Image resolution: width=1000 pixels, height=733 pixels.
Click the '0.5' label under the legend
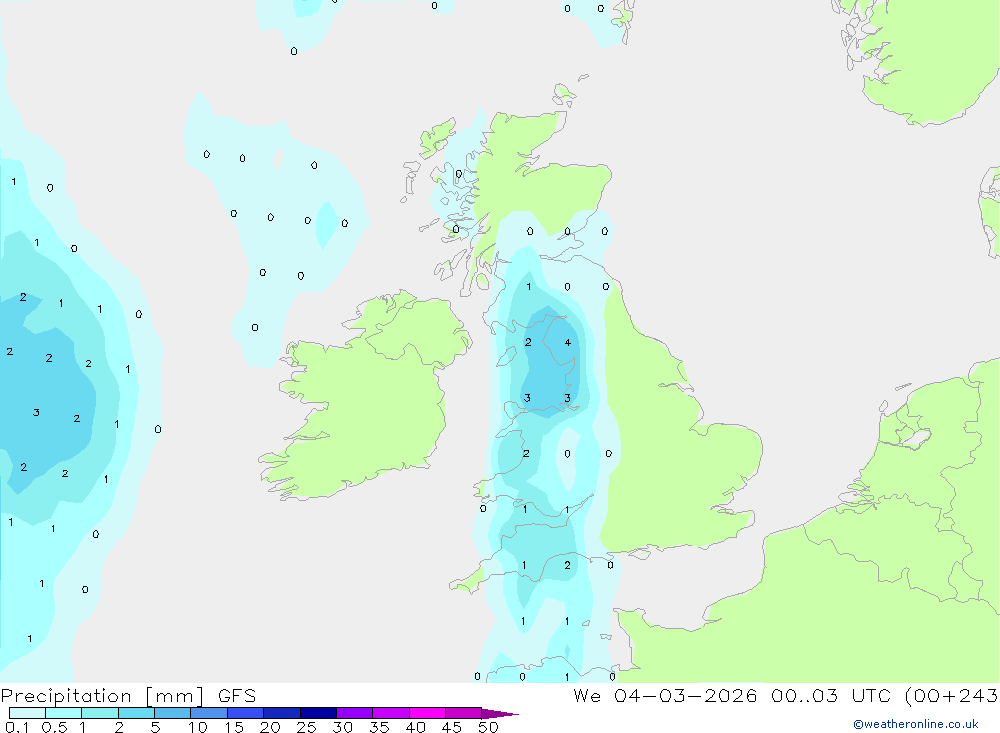pyautogui.click(x=54, y=727)
